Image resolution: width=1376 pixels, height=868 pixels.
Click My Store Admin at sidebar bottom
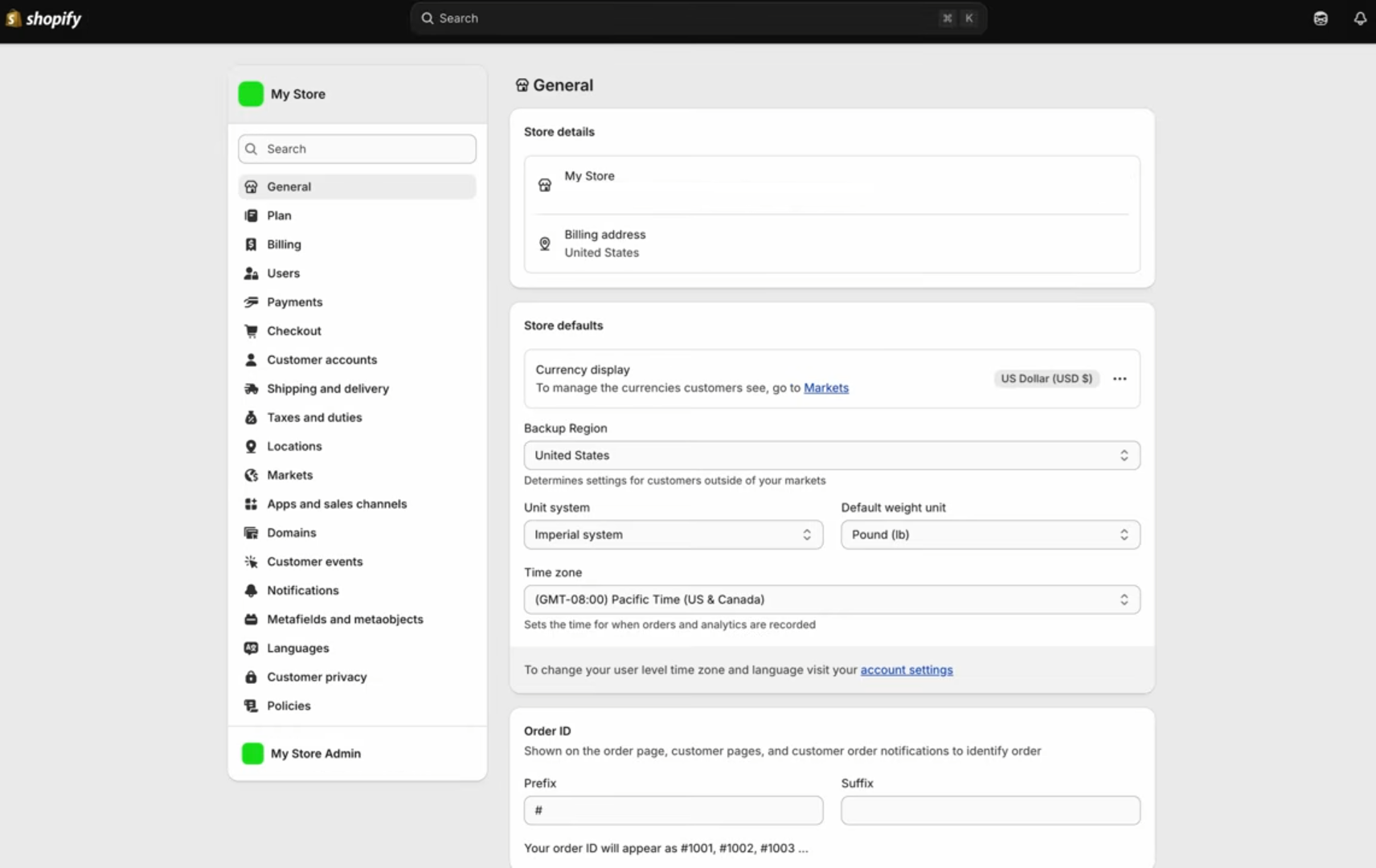tap(357, 754)
